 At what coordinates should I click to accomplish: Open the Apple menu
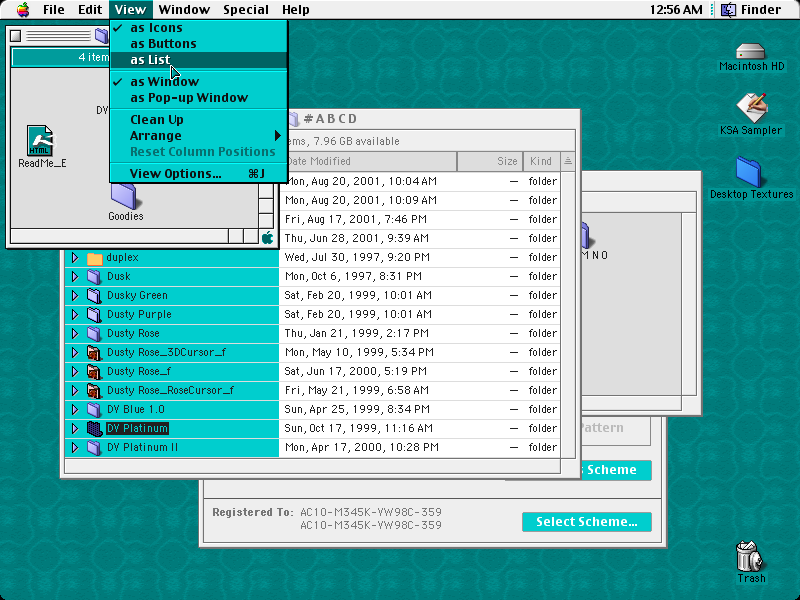pyautogui.click(x=23, y=10)
